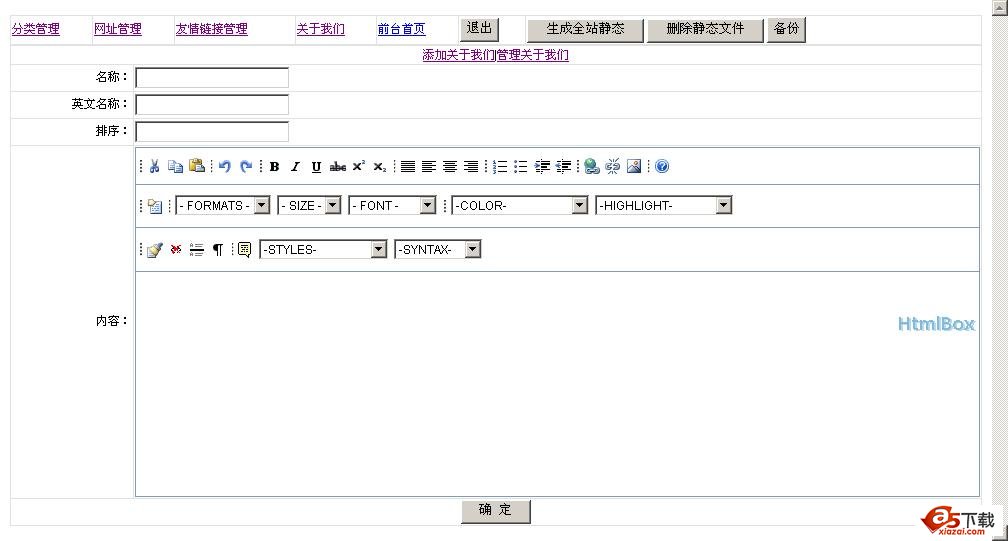Open the 分类管理 menu link
The height and width of the screenshot is (541, 1008).
click(36, 29)
